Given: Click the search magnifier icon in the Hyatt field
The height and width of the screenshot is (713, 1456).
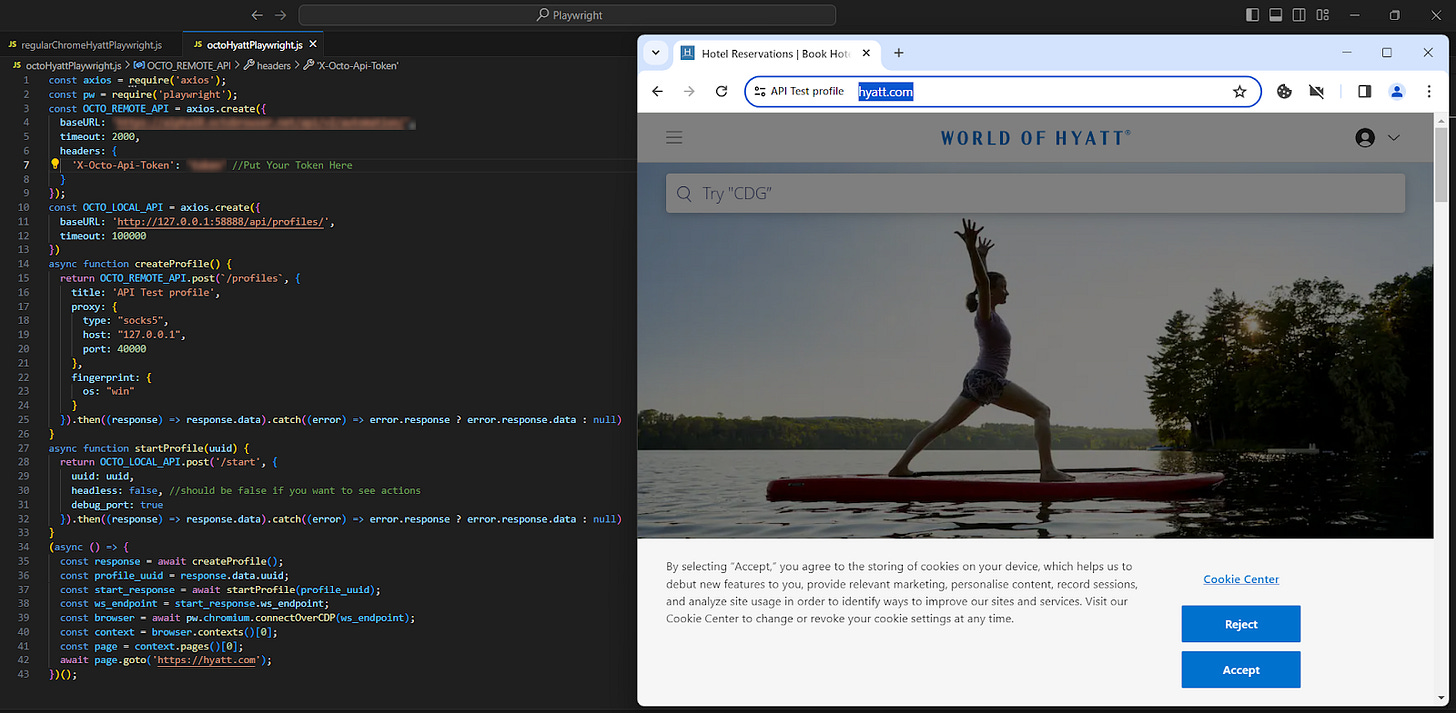Looking at the screenshot, I should click(684, 193).
